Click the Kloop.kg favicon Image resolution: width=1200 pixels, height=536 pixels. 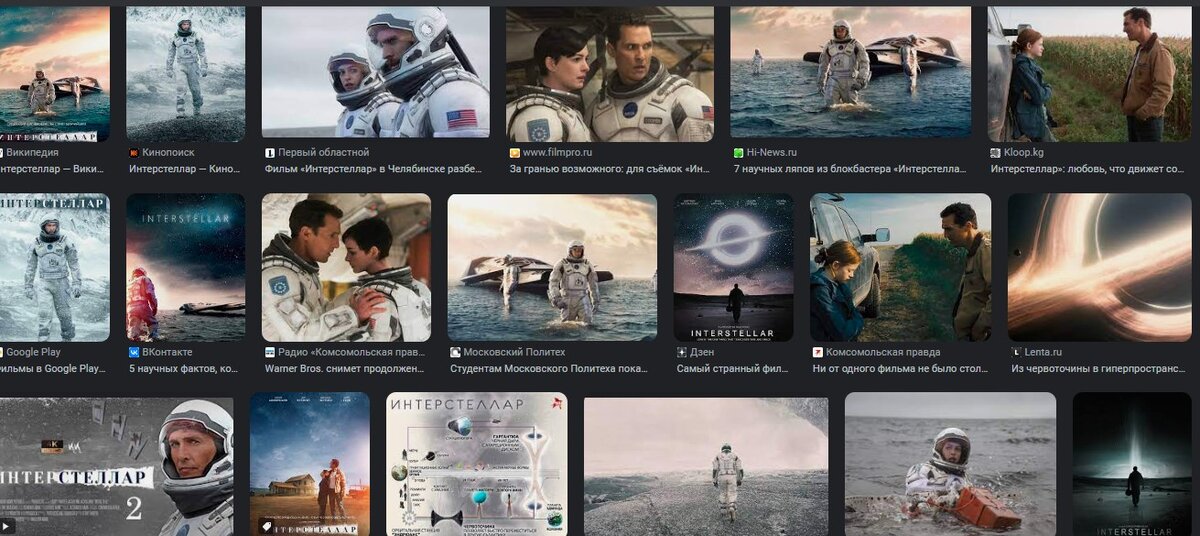tap(995, 153)
